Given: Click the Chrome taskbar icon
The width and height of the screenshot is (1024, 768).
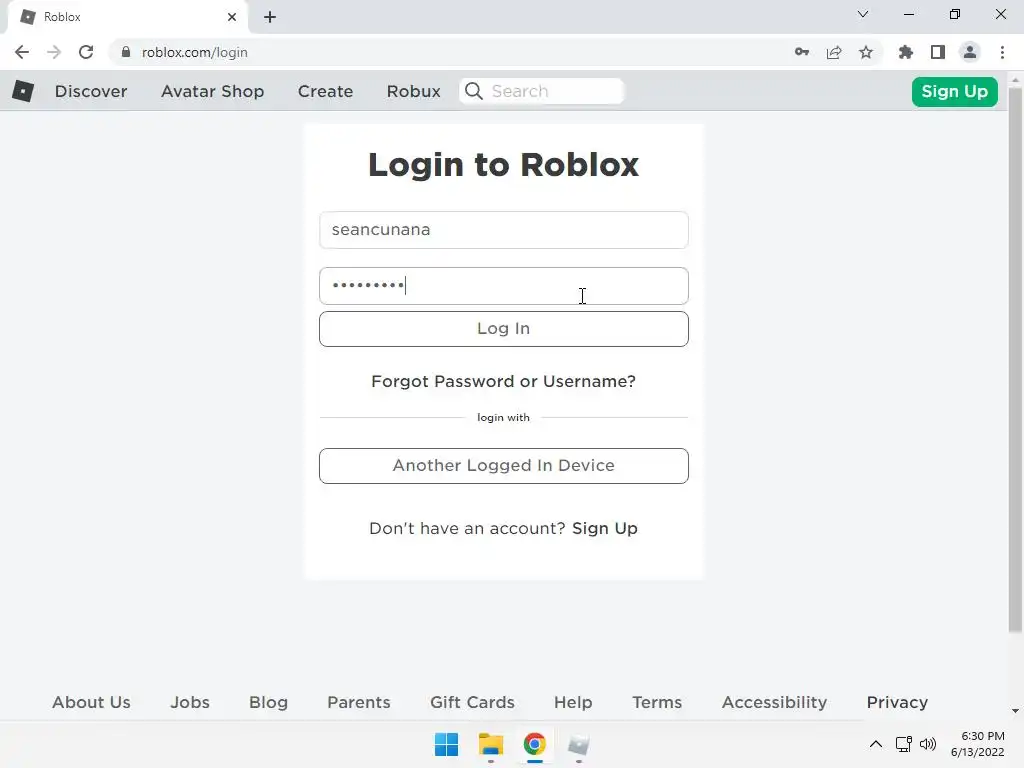Looking at the screenshot, I should (534, 744).
